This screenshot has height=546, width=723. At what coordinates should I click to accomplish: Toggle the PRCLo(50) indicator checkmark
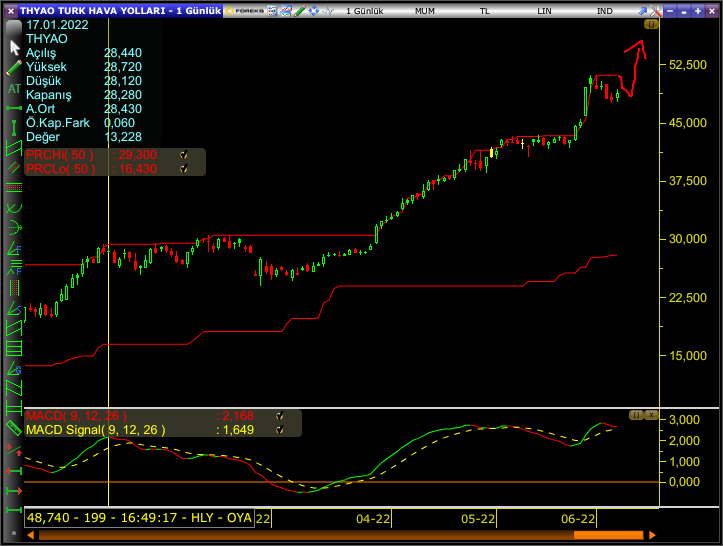coord(184,169)
